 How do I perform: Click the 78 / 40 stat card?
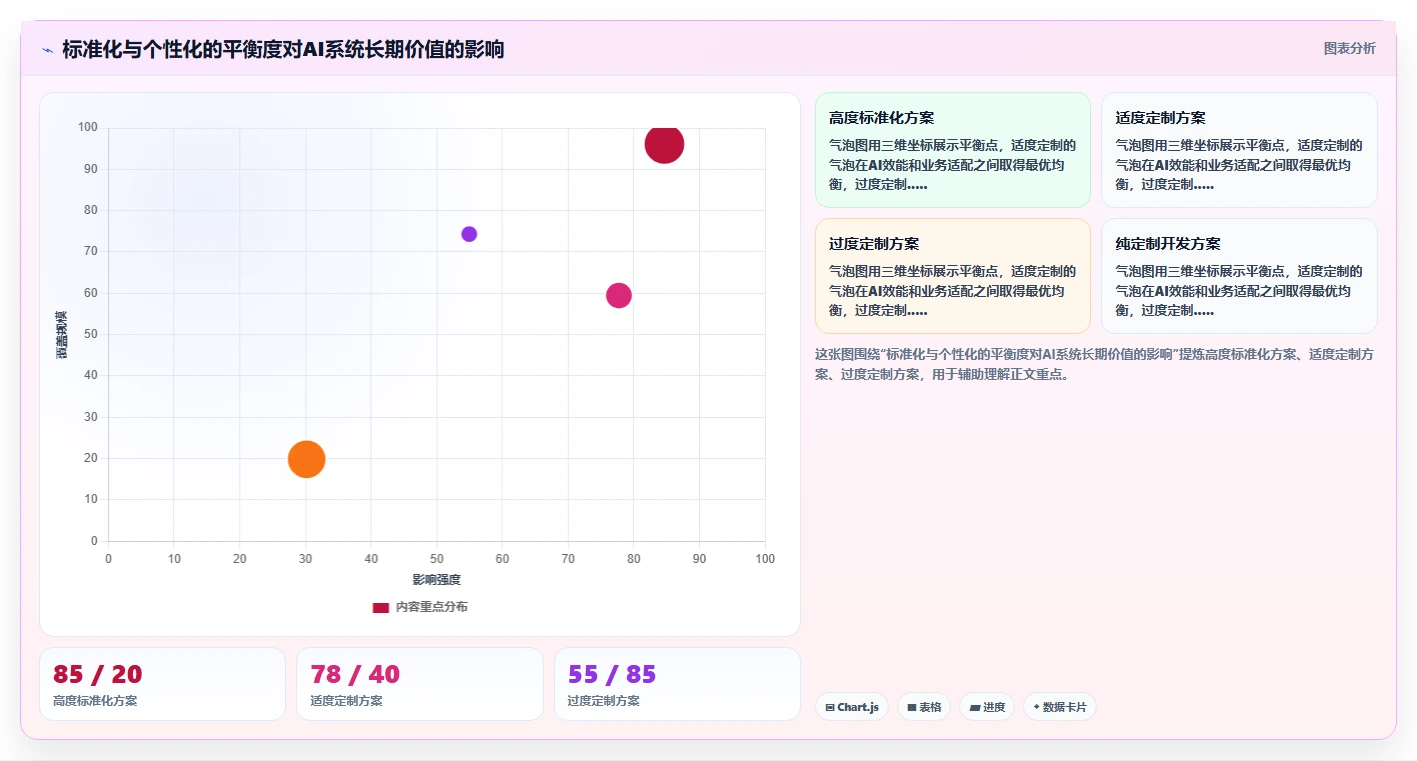click(420, 684)
